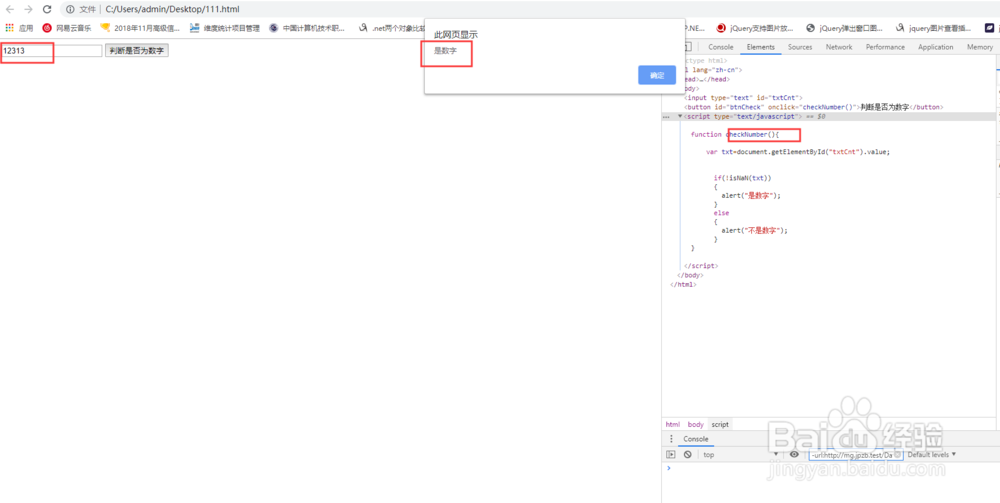Click the closing </script> tag line
Screen dimensions: 1000x503
tap(701, 266)
